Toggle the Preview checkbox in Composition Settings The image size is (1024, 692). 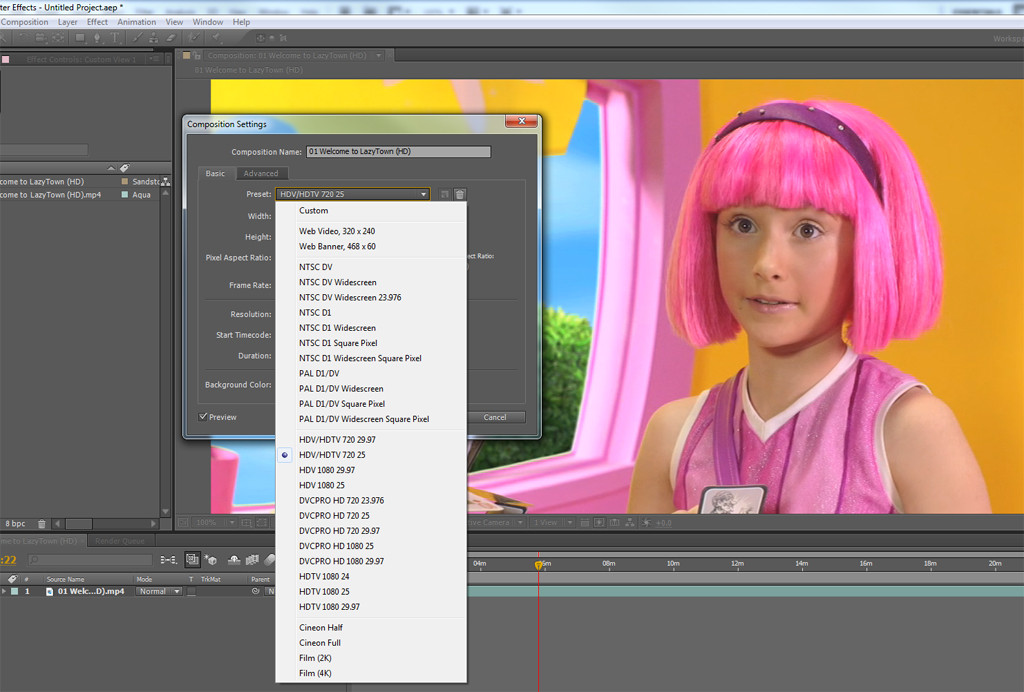203,417
